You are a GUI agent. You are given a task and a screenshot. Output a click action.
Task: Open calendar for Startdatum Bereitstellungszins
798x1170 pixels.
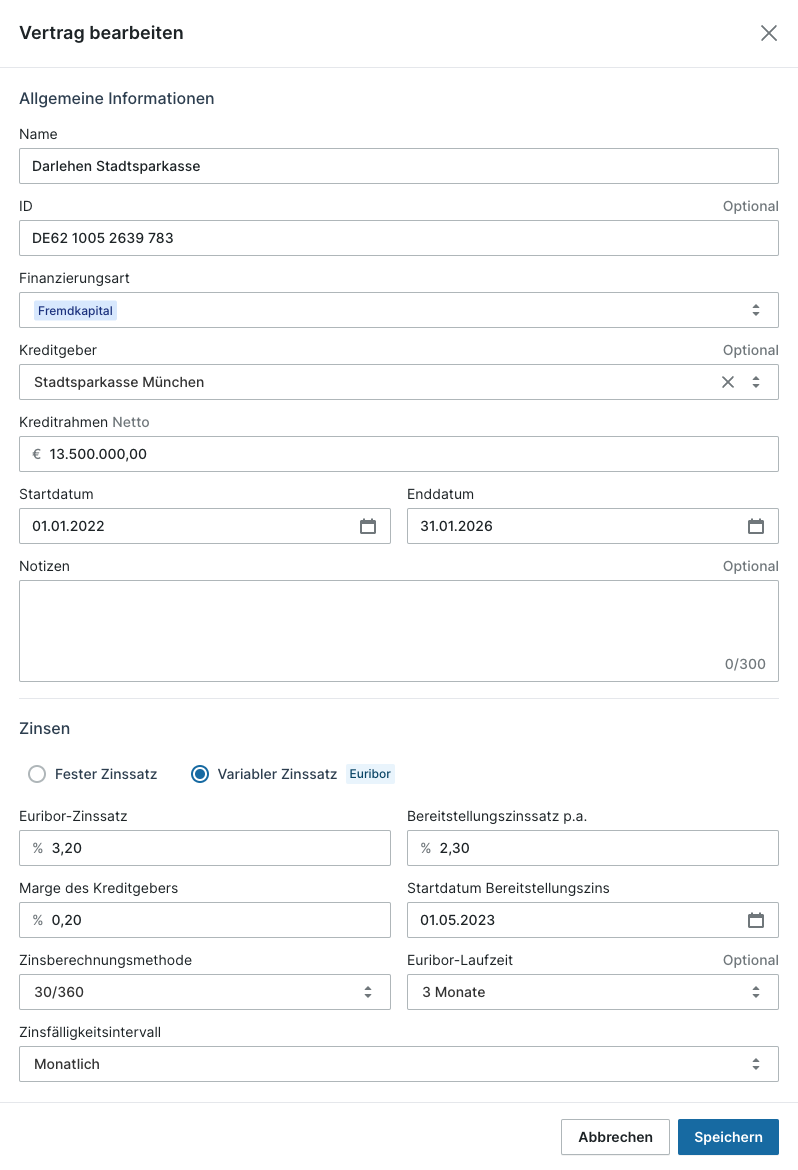(x=756, y=920)
